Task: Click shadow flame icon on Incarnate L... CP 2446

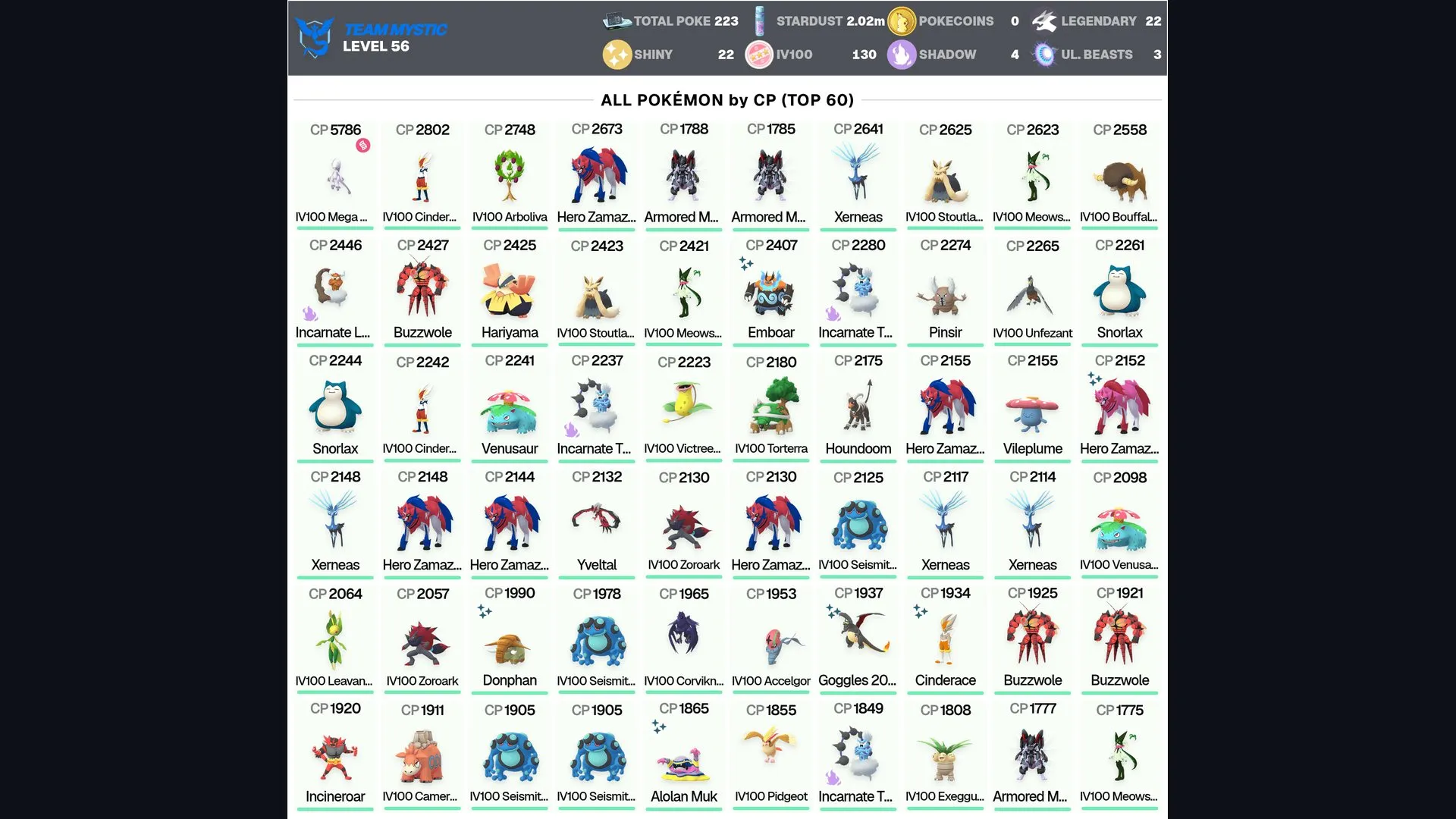Action: (309, 313)
